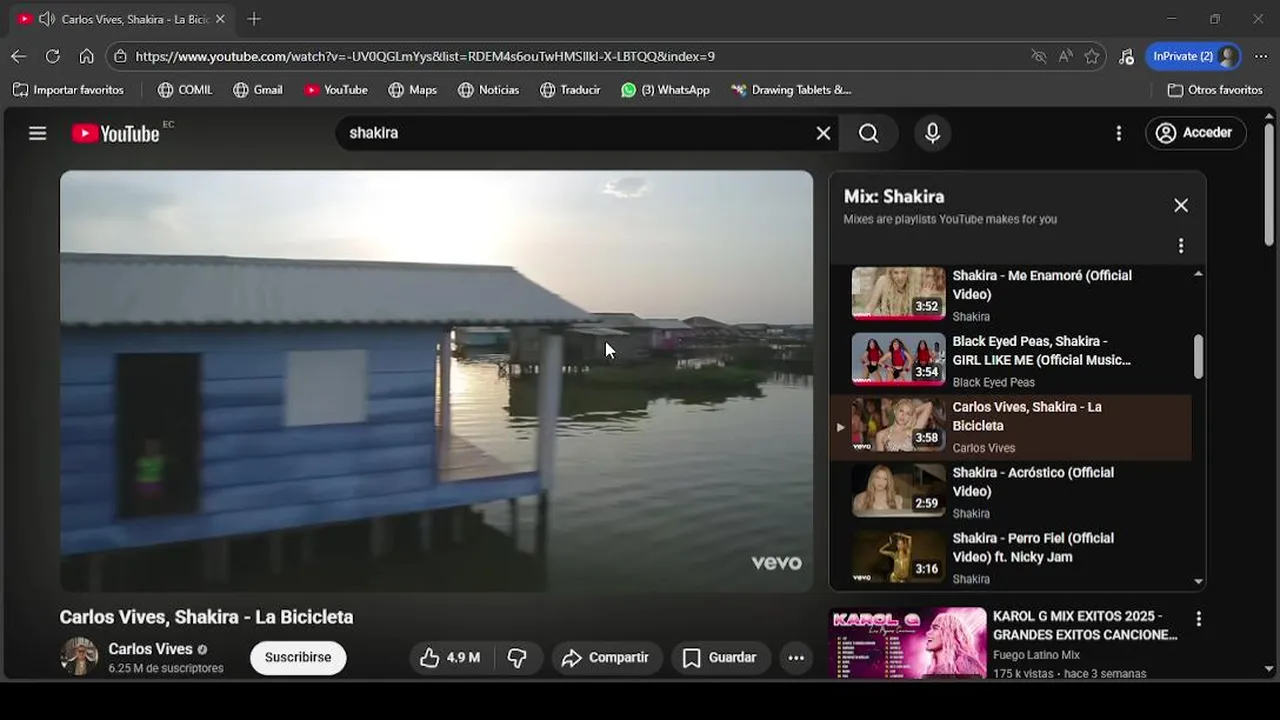The height and width of the screenshot is (720, 1280).
Task: Expand Otros favoritos folder
Action: [x=1215, y=90]
